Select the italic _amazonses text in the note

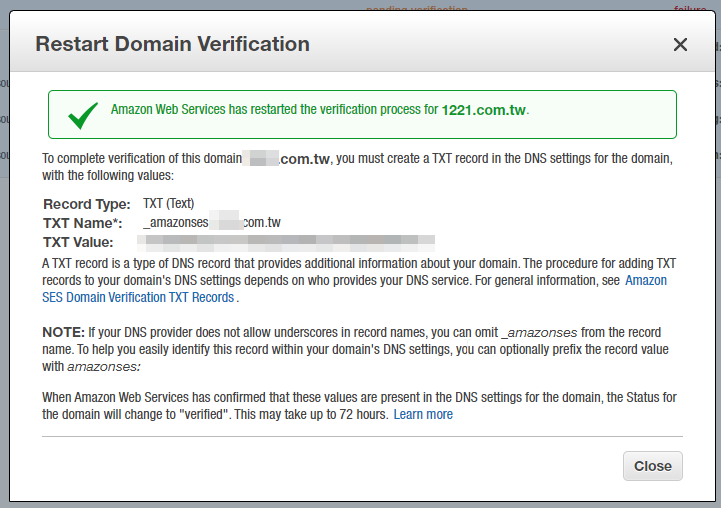click(x=539, y=332)
